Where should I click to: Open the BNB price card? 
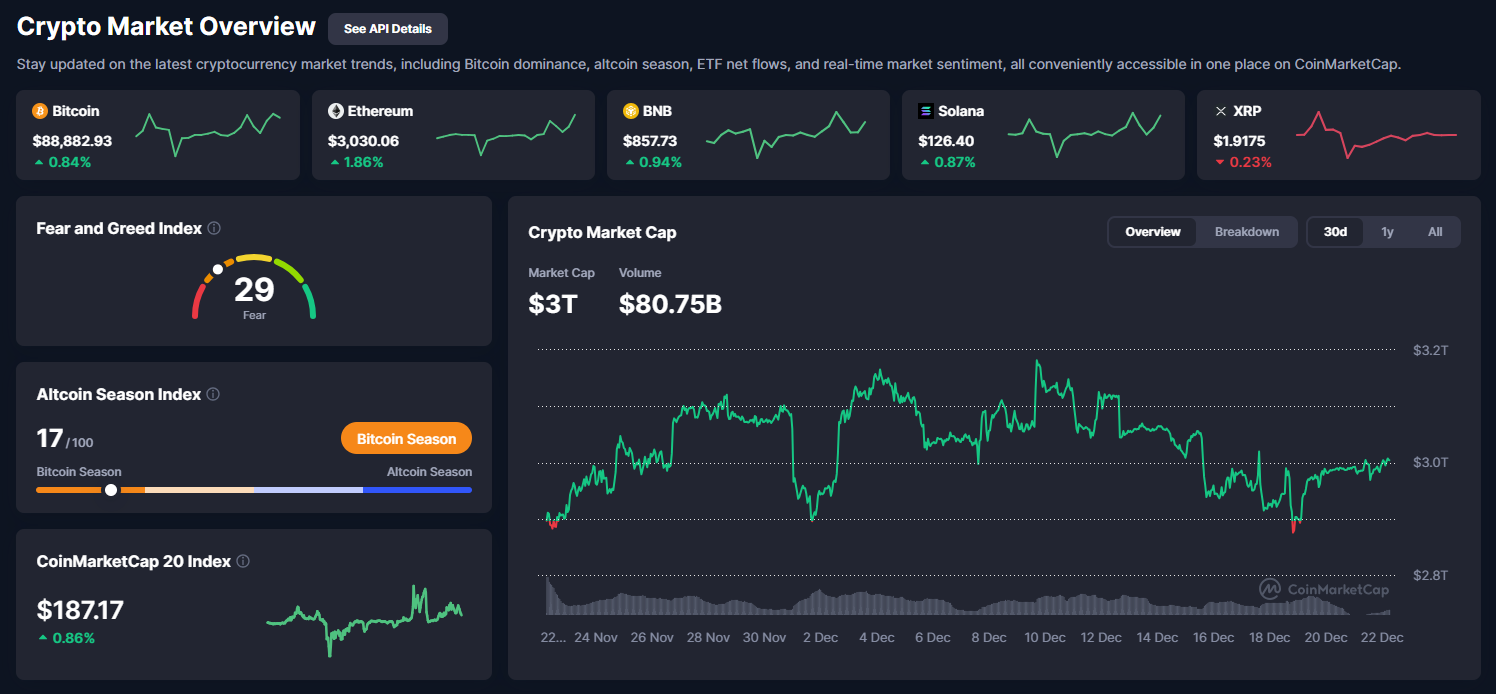[748, 135]
